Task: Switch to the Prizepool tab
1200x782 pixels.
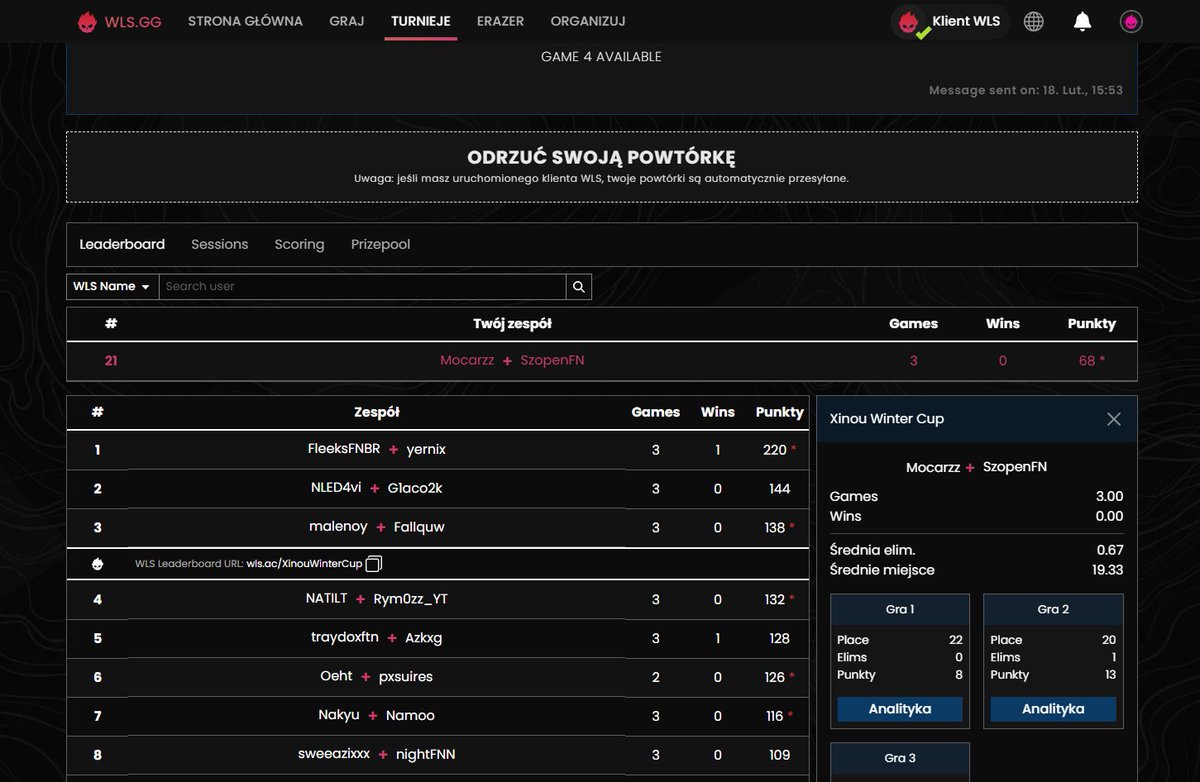Action: [381, 244]
